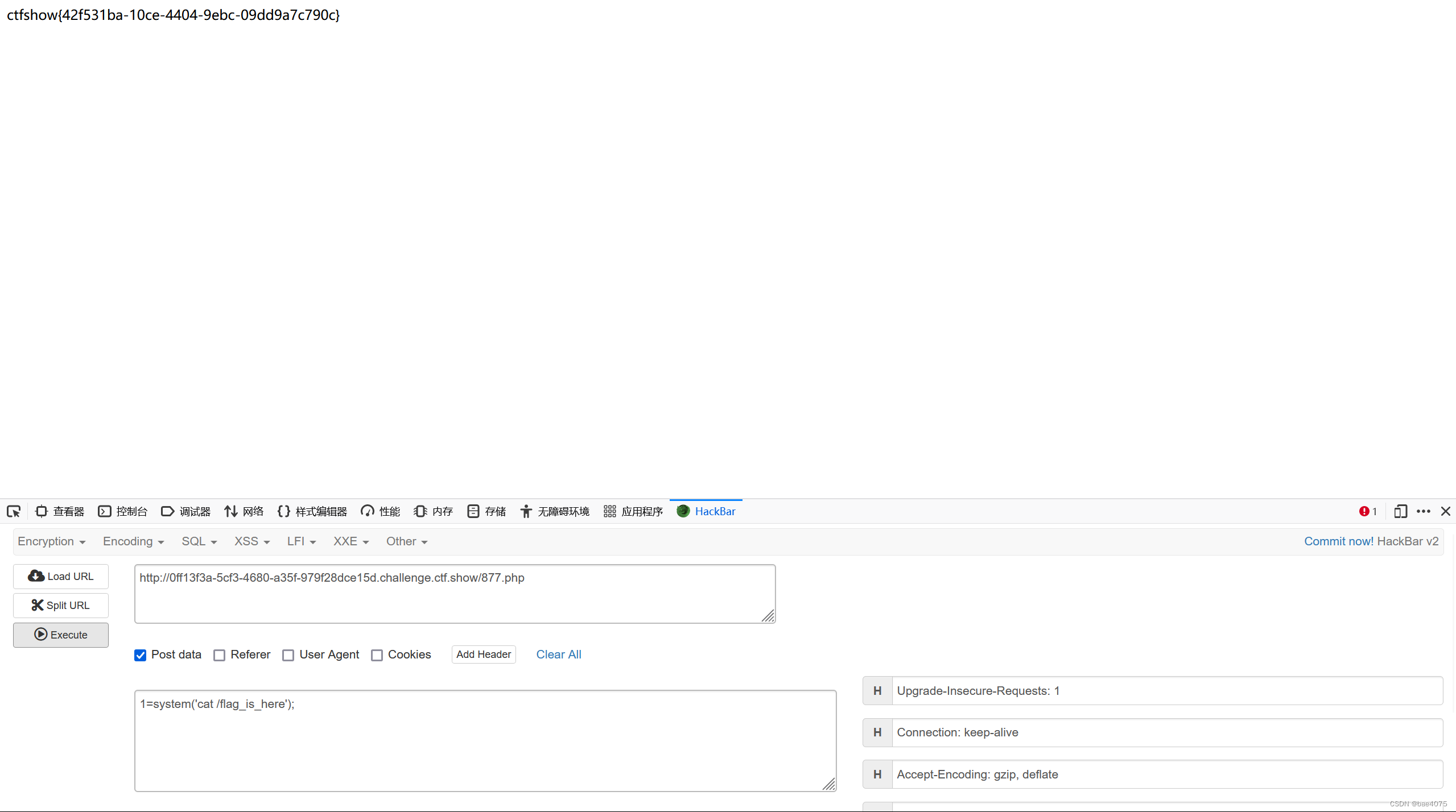
Task: Expand the Other dropdown menu
Action: (406, 541)
